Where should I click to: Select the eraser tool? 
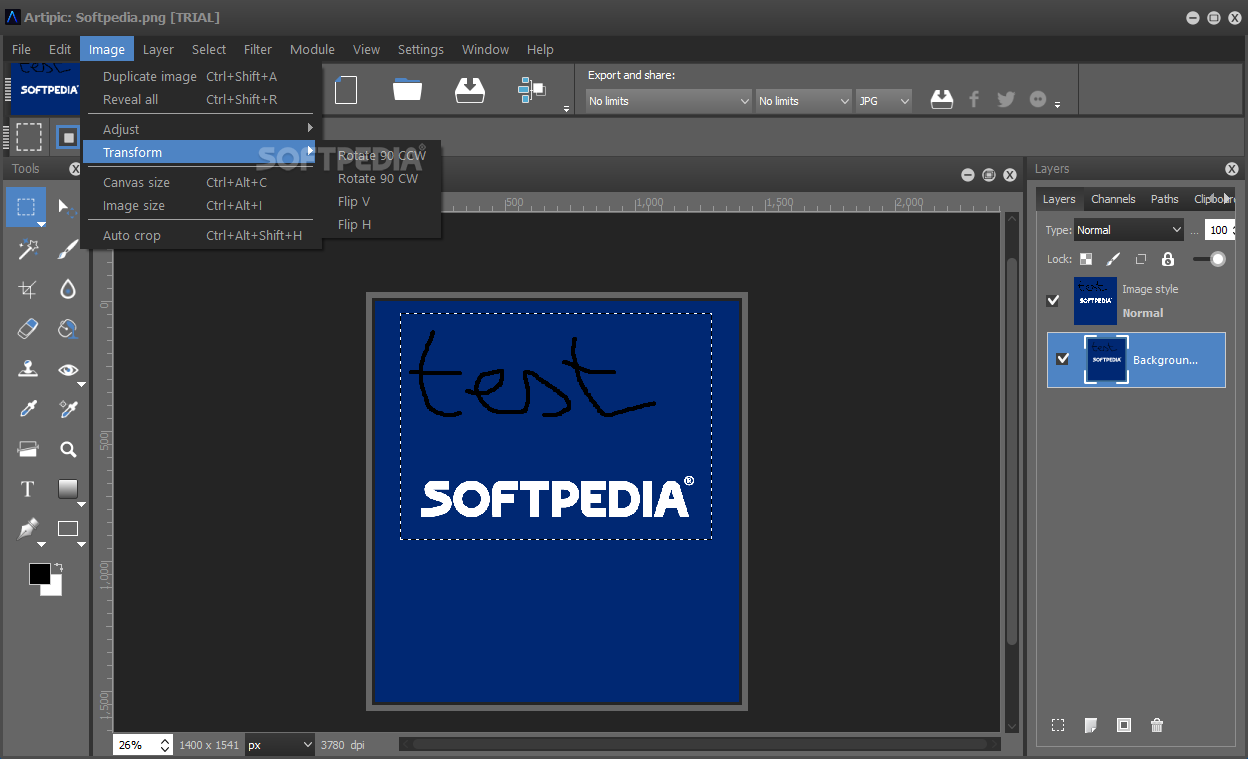(x=28, y=328)
